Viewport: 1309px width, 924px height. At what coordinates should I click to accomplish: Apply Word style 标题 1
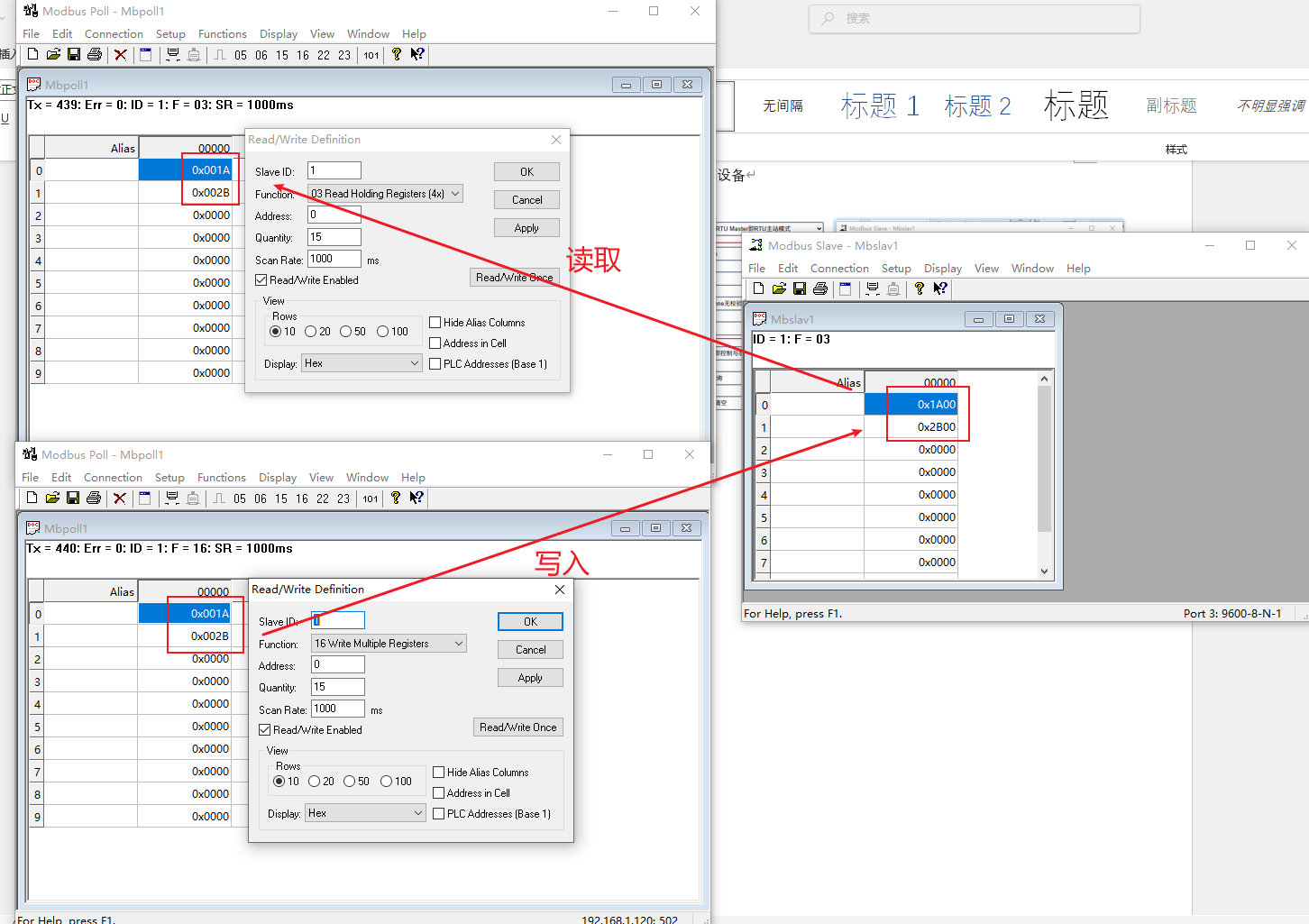tap(880, 106)
